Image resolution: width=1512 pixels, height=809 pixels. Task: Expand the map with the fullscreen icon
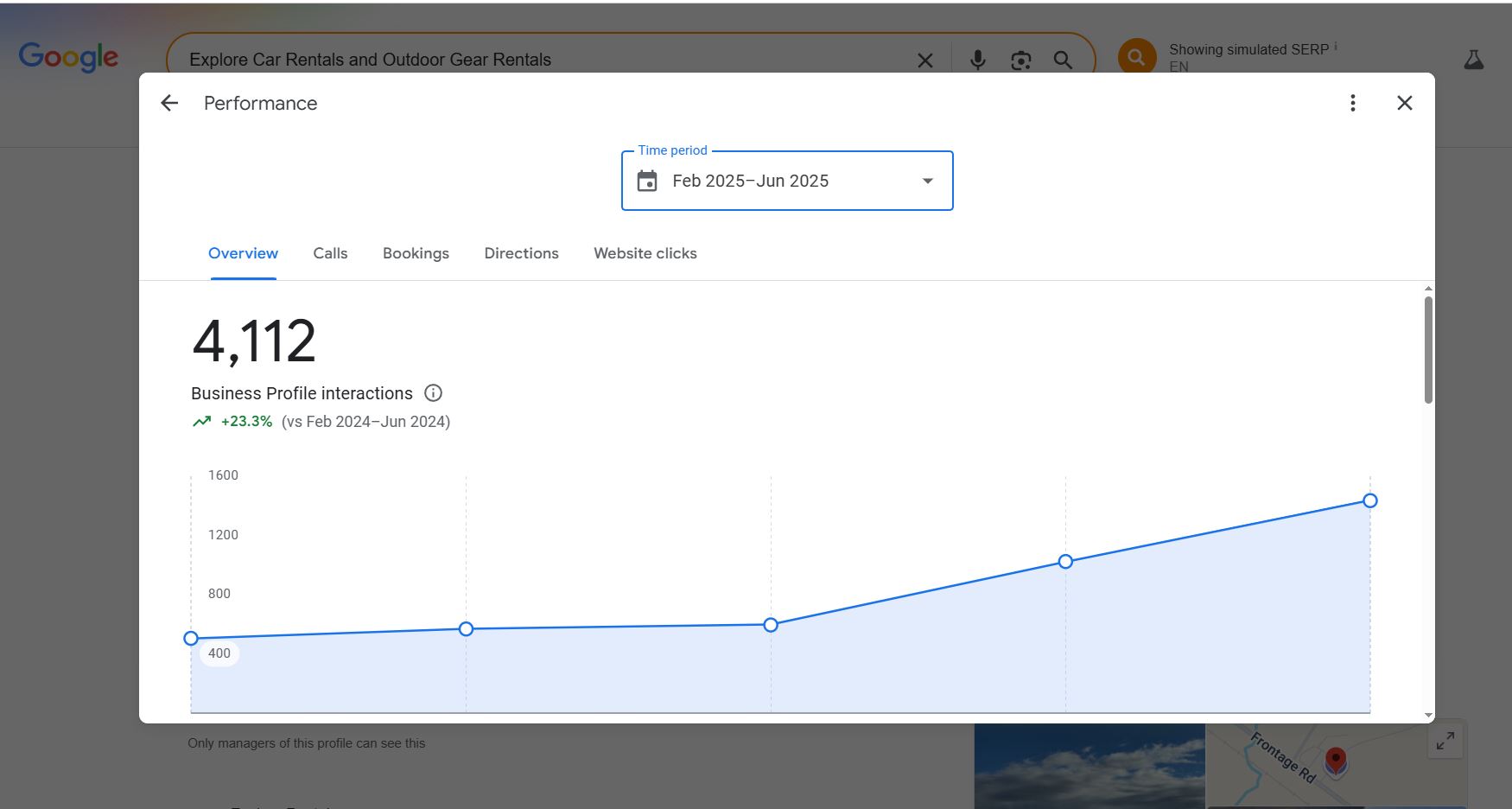[x=1445, y=742]
